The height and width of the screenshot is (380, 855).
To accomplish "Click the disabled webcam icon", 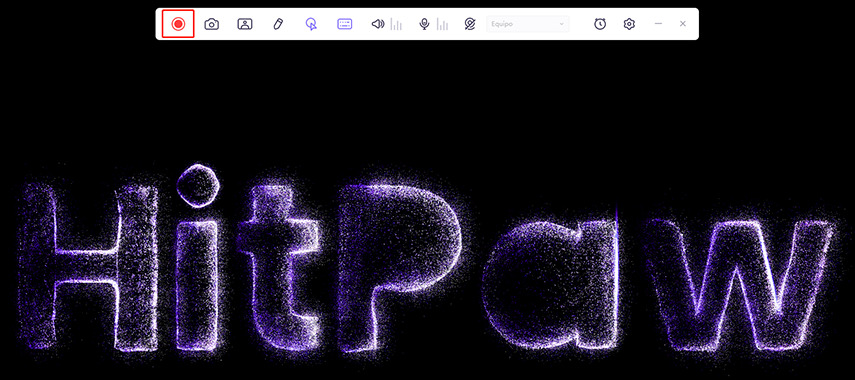I will click(470, 24).
